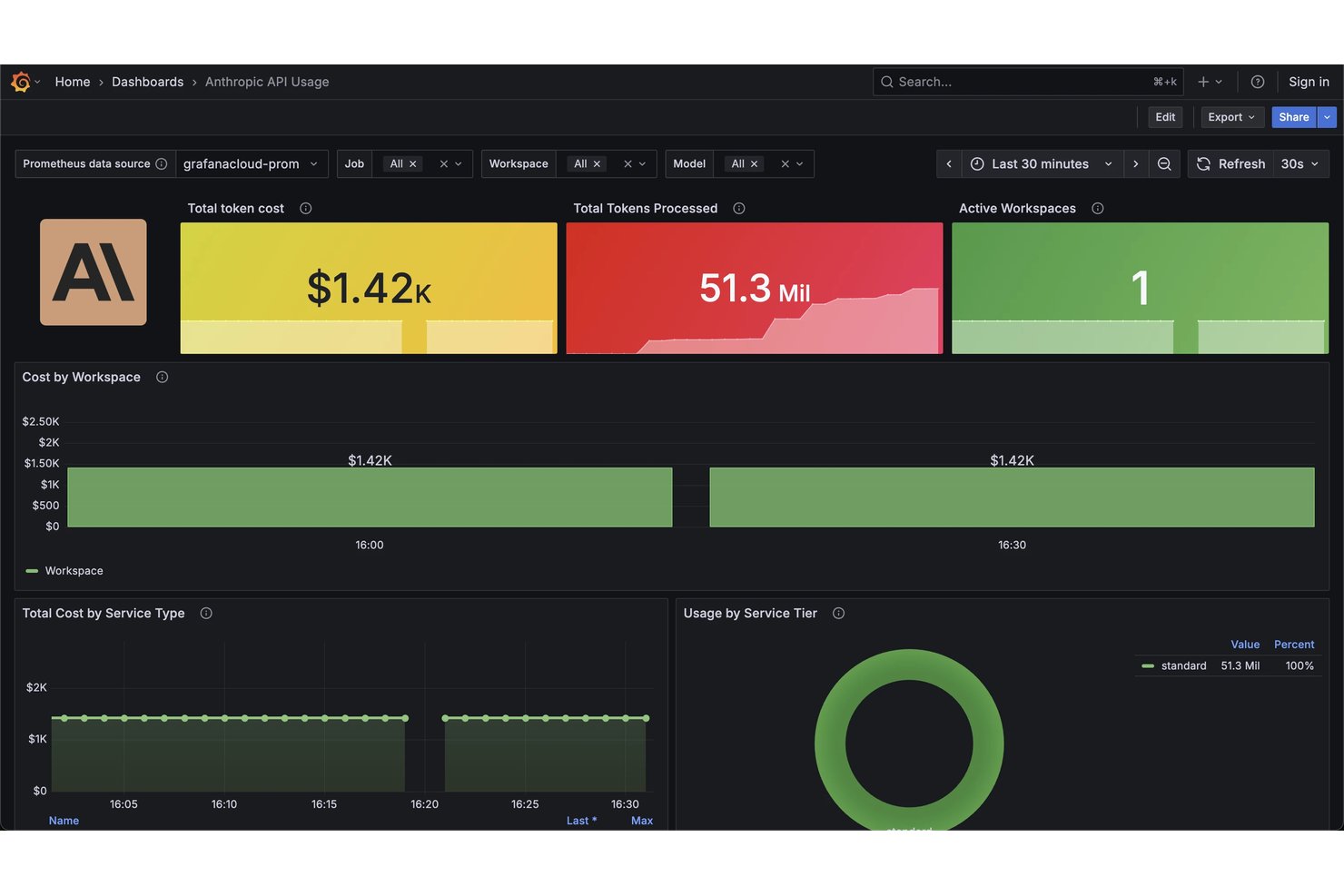Go to Home in breadcrumb
This screenshot has height=896, width=1344.
(73, 82)
